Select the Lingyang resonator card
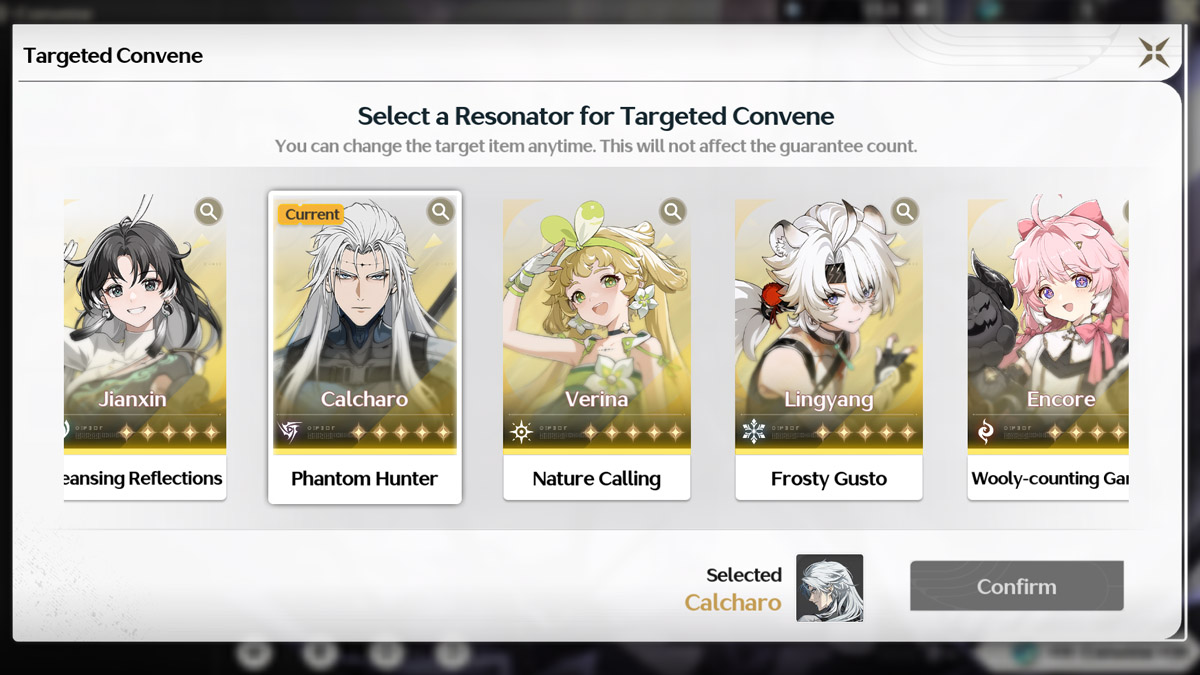 pos(829,347)
